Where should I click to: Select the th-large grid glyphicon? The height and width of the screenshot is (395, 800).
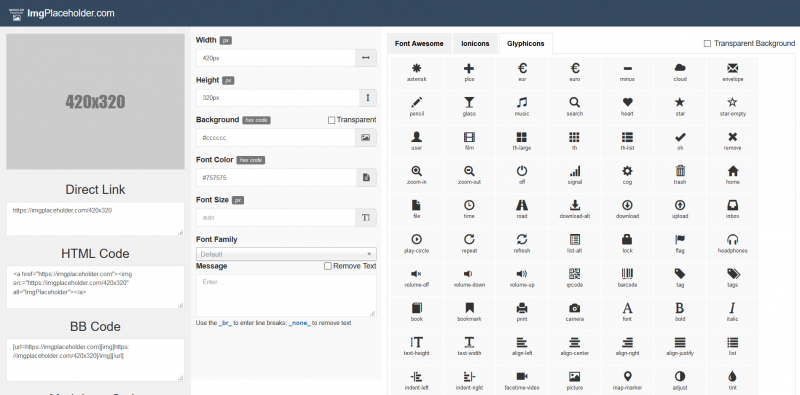pos(522,141)
